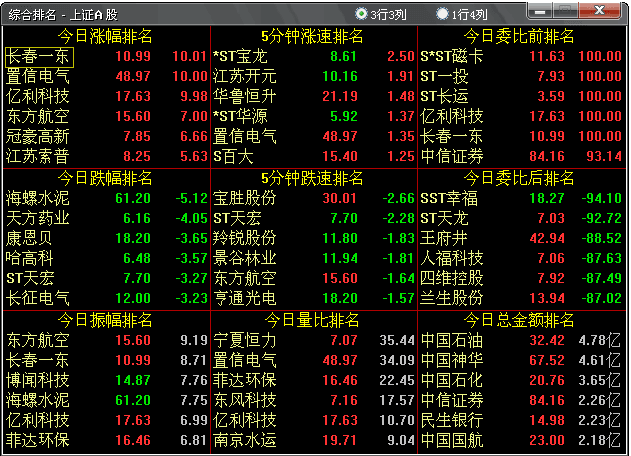Select 亨通光电 stock row
631x456 pixels.
tap(313, 298)
